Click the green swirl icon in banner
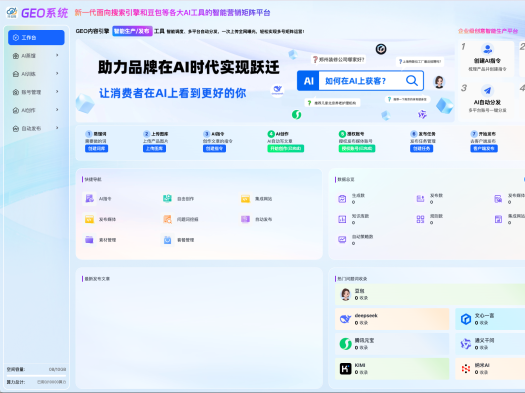 coord(296,114)
